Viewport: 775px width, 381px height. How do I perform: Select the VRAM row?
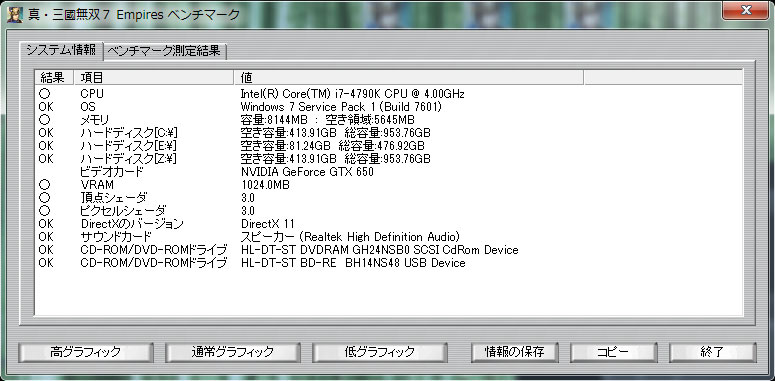[388, 185]
